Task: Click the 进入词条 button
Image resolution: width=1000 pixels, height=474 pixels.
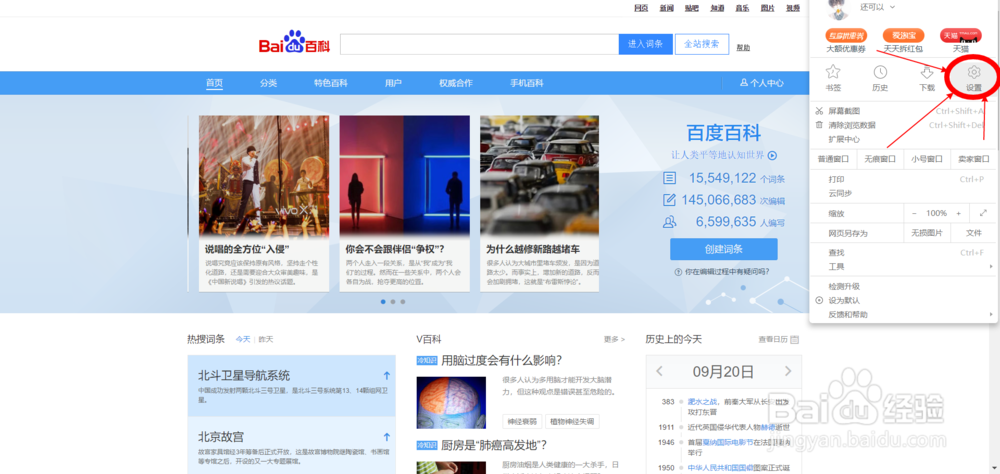Action: (x=645, y=44)
